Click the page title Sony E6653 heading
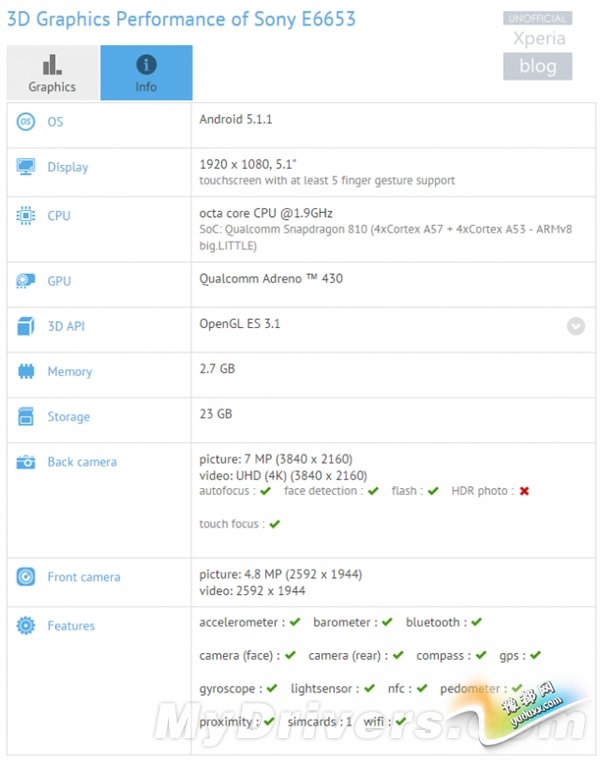 point(182,19)
